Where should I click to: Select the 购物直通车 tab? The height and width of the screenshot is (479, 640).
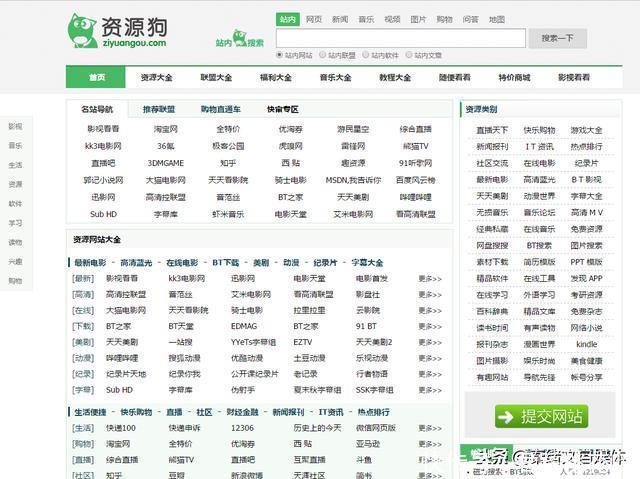click(221, 109)
